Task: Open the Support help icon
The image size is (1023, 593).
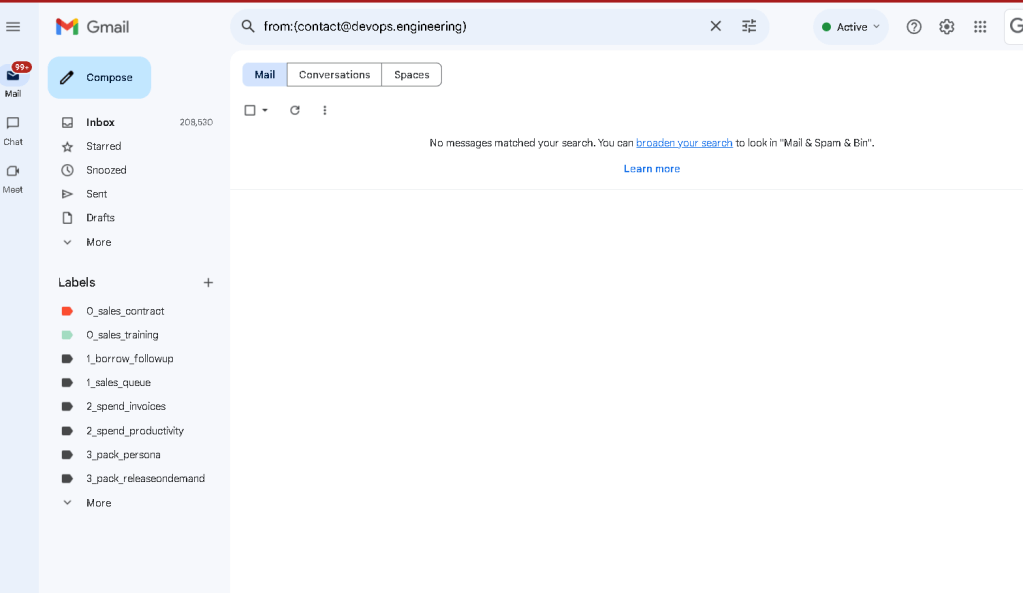Action: coord(913,27)
